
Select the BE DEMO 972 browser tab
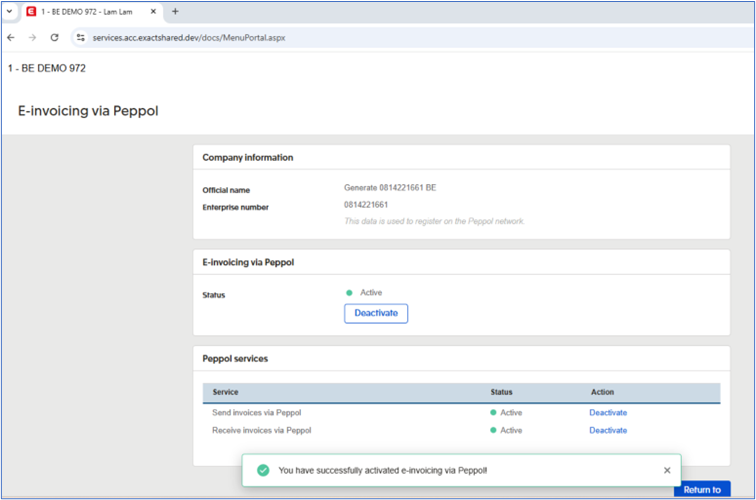pyautogui.click(x=86, y=12)
